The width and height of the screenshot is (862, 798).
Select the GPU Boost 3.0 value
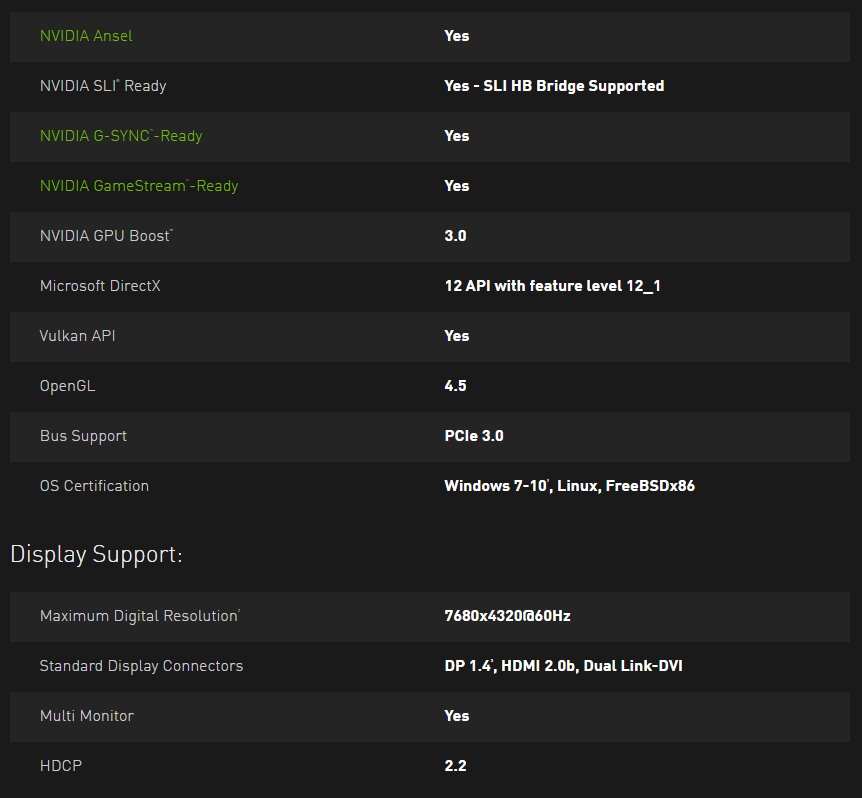455,236
